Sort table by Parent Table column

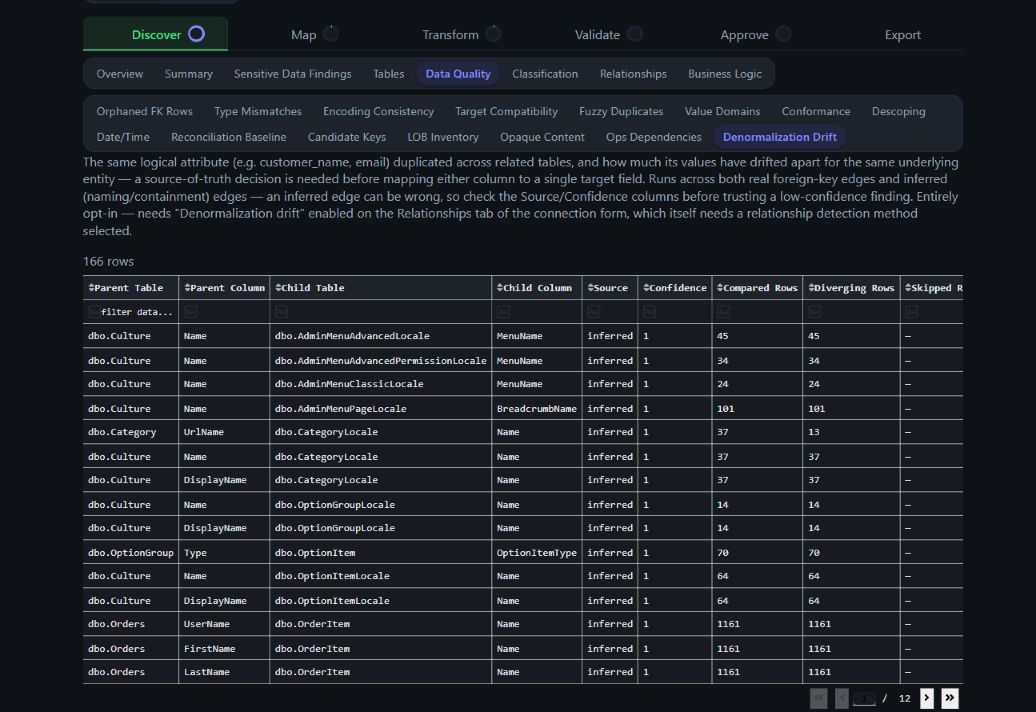pos(126,288)
